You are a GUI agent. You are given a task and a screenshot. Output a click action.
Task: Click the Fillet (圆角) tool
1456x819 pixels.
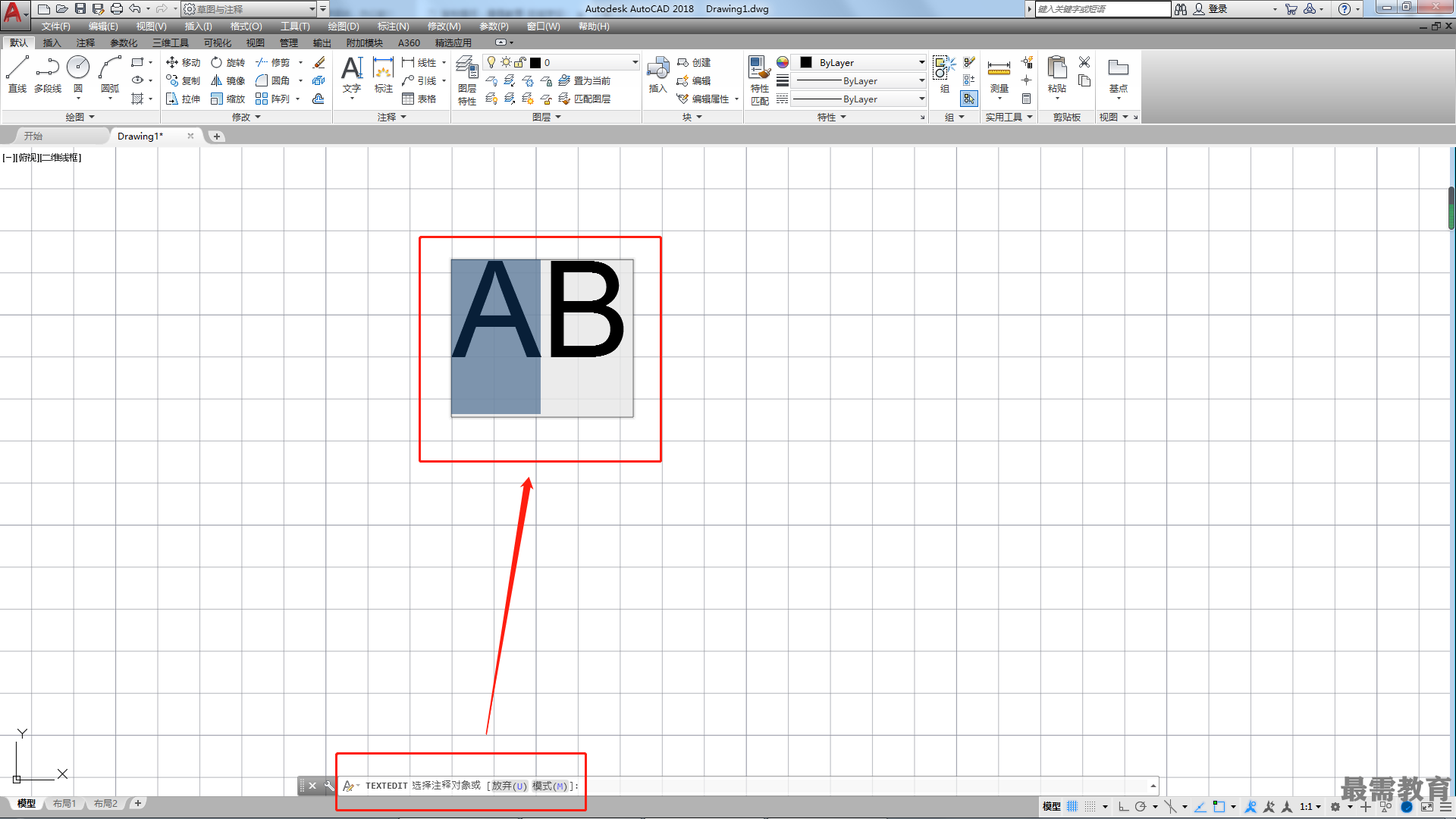[x=273, y=80]
